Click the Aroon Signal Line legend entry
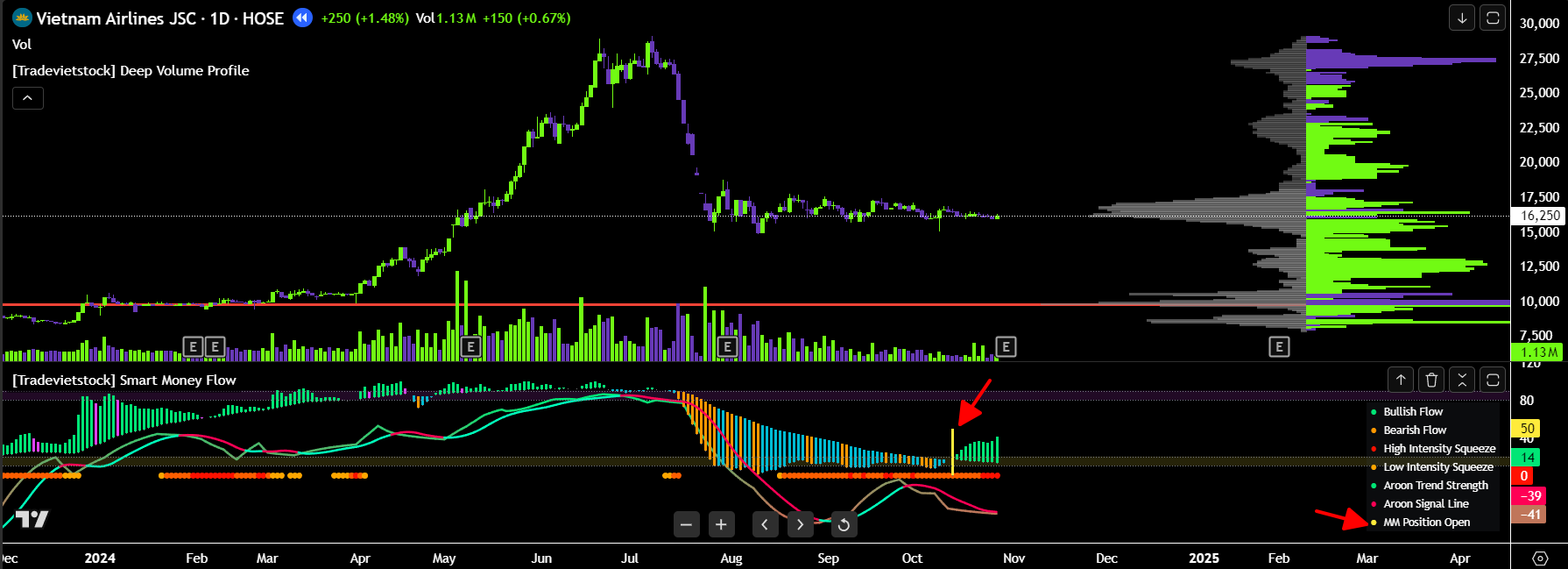Screen dimensions: 1568x569 pos(1426,503)
